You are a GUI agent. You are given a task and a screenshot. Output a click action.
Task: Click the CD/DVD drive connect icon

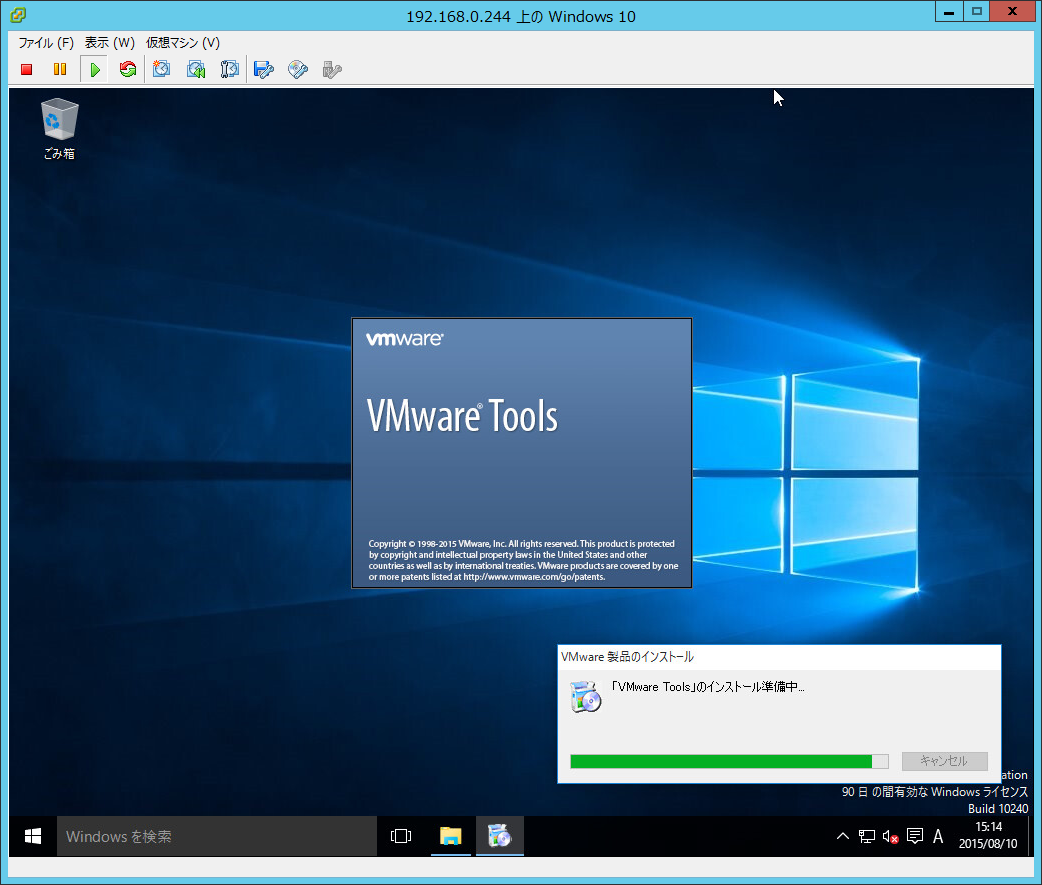pos(298,69)
